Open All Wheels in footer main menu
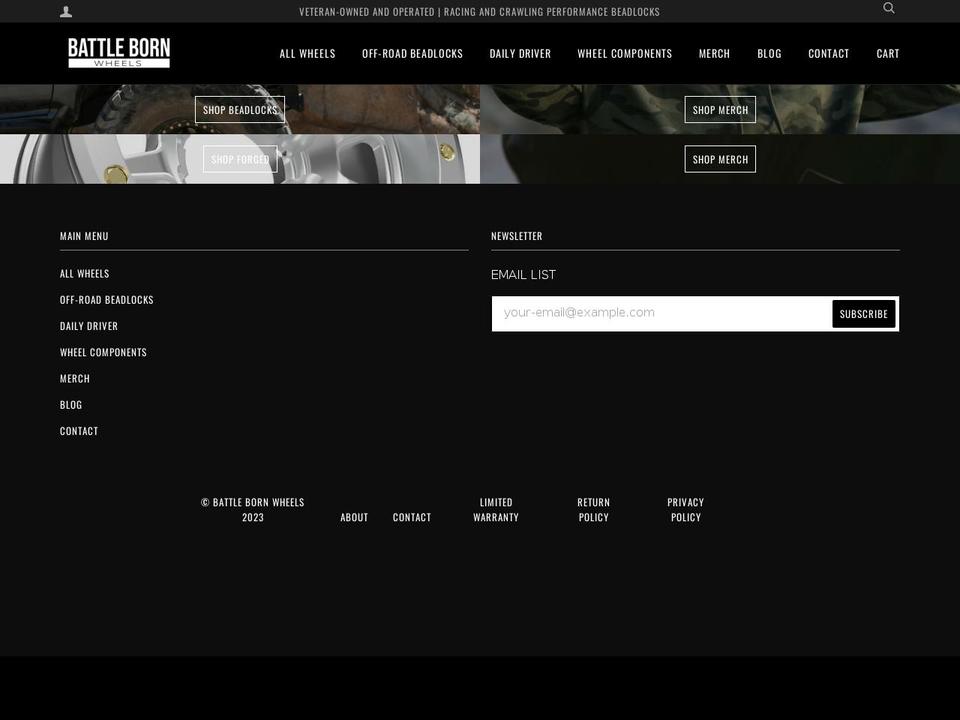The height and width of the screenshot is (720, 960). pyautogui.click(x=84, y=274)
